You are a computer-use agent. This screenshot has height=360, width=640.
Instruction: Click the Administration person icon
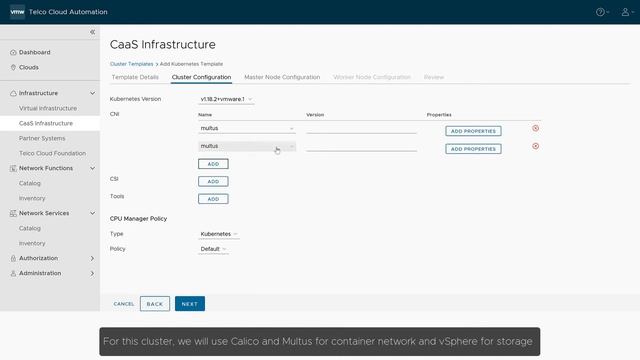[x=13, y=273]
